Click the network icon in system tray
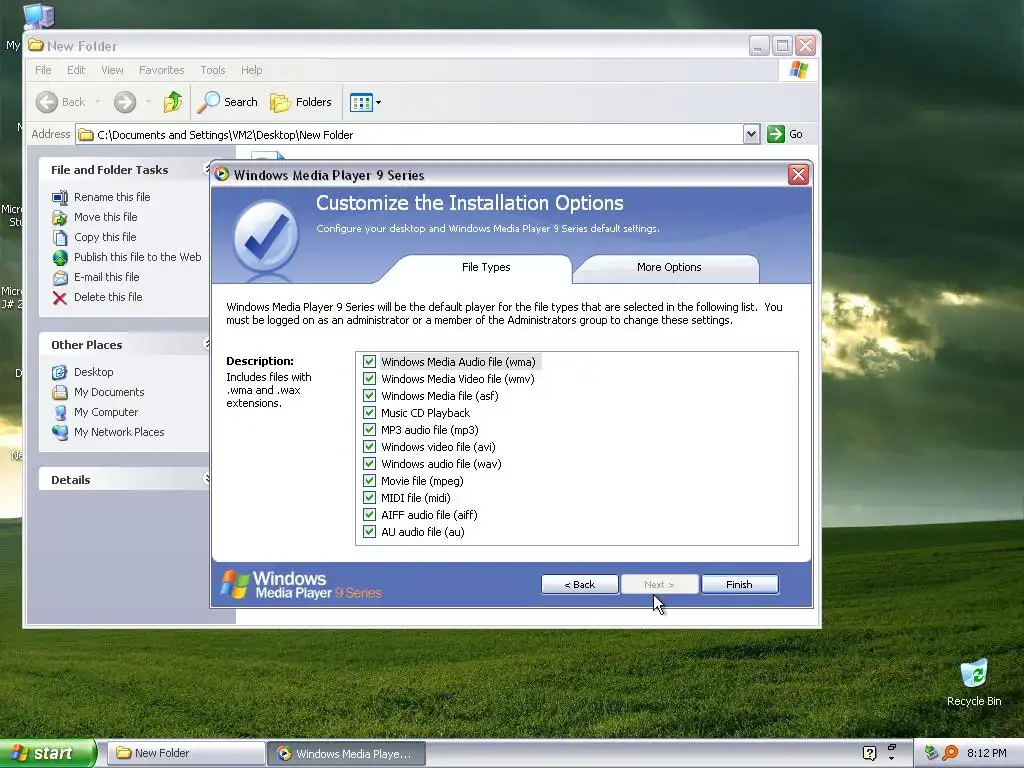Viewport: 1024px width, 768px height. click(x=931, y=753)
